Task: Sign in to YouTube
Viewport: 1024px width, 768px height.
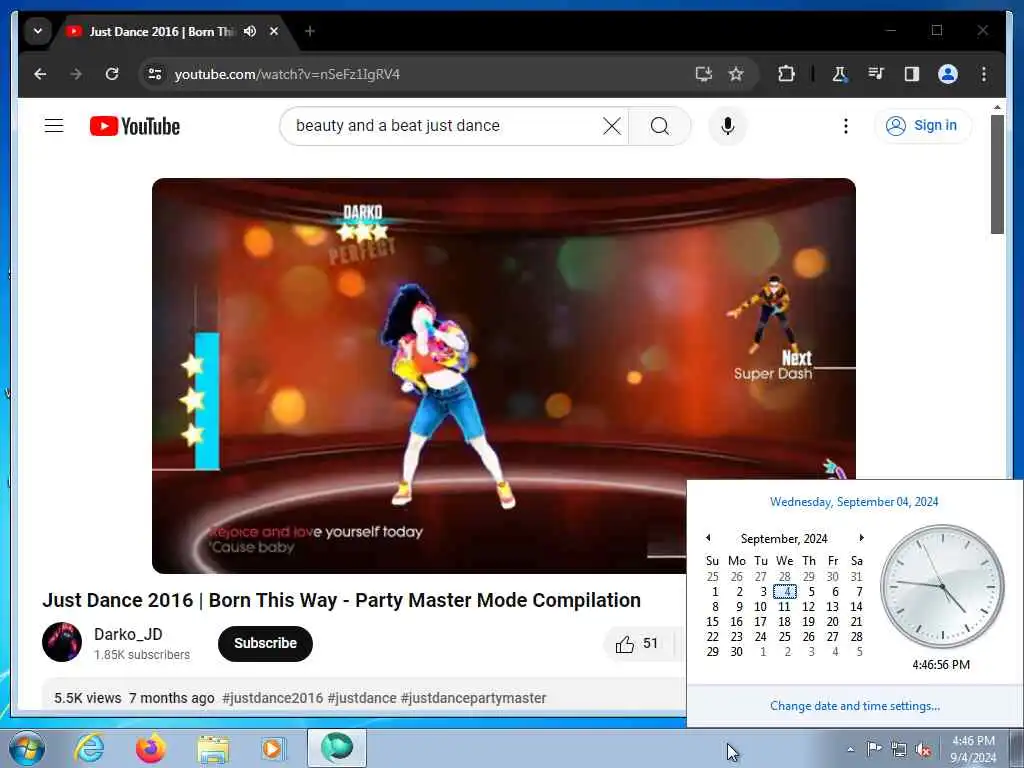Action: [x=922, y=125]
